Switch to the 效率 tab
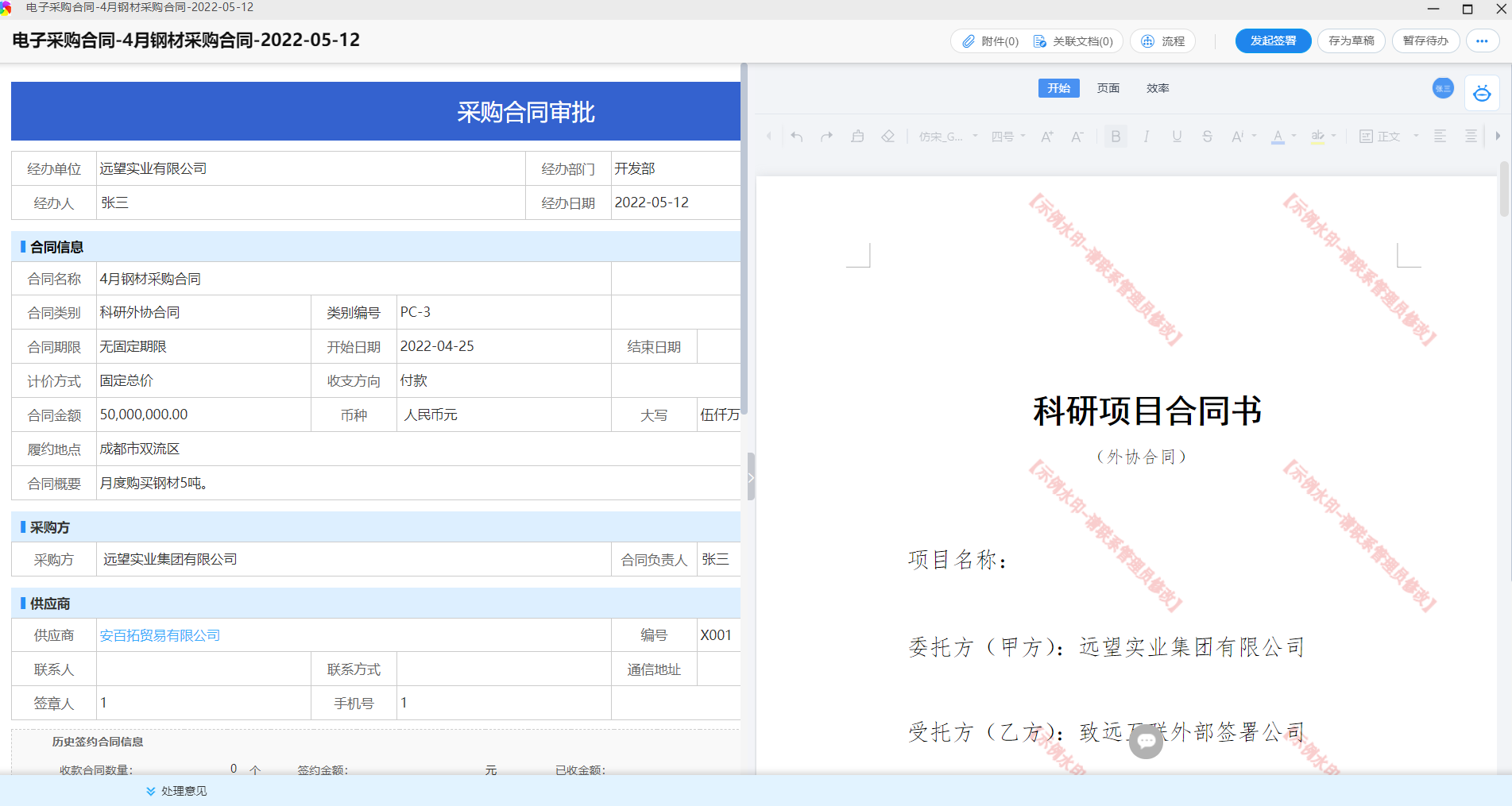Viewport: 1512px width, 806px height. (x=1158, y=88)
